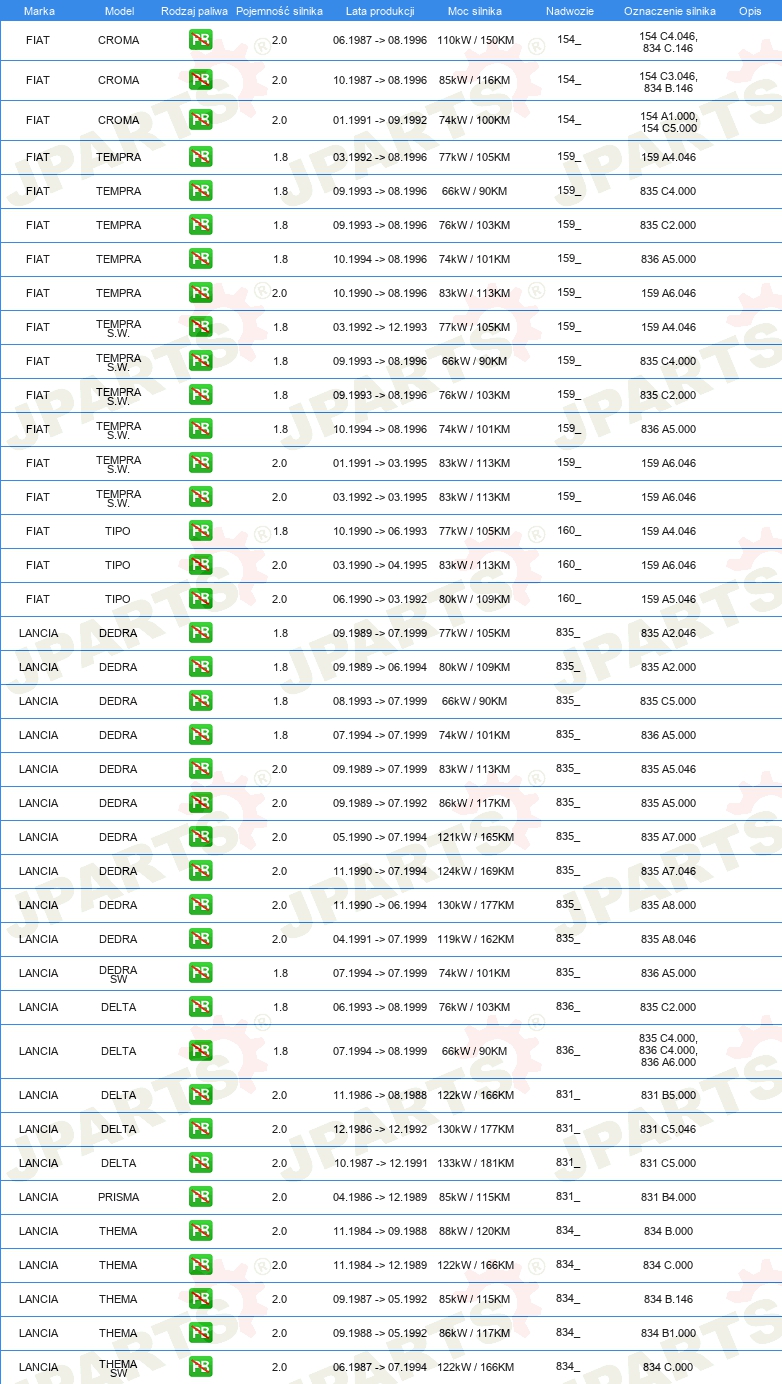782x1384 pixels.
Task: Click petrol icon in Delta 76kW / 103KM row
Action: pos(201,1007)
